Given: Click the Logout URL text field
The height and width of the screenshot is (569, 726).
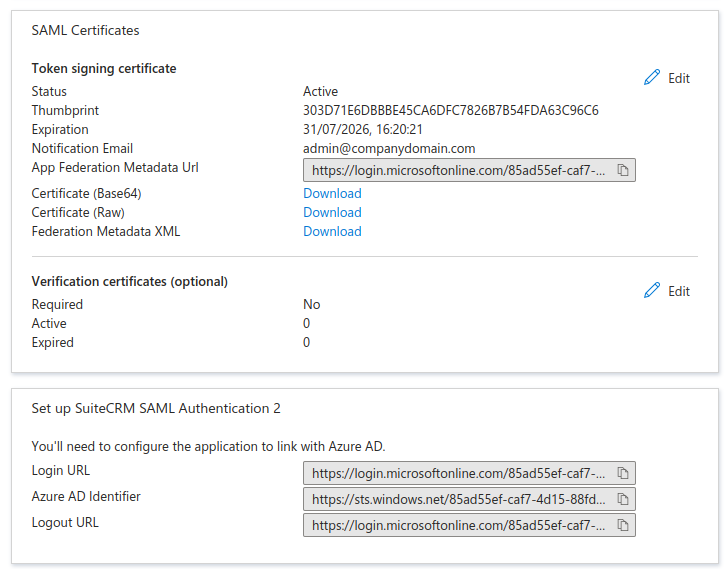Looking at the screenshot, I should tap(469, 525).
